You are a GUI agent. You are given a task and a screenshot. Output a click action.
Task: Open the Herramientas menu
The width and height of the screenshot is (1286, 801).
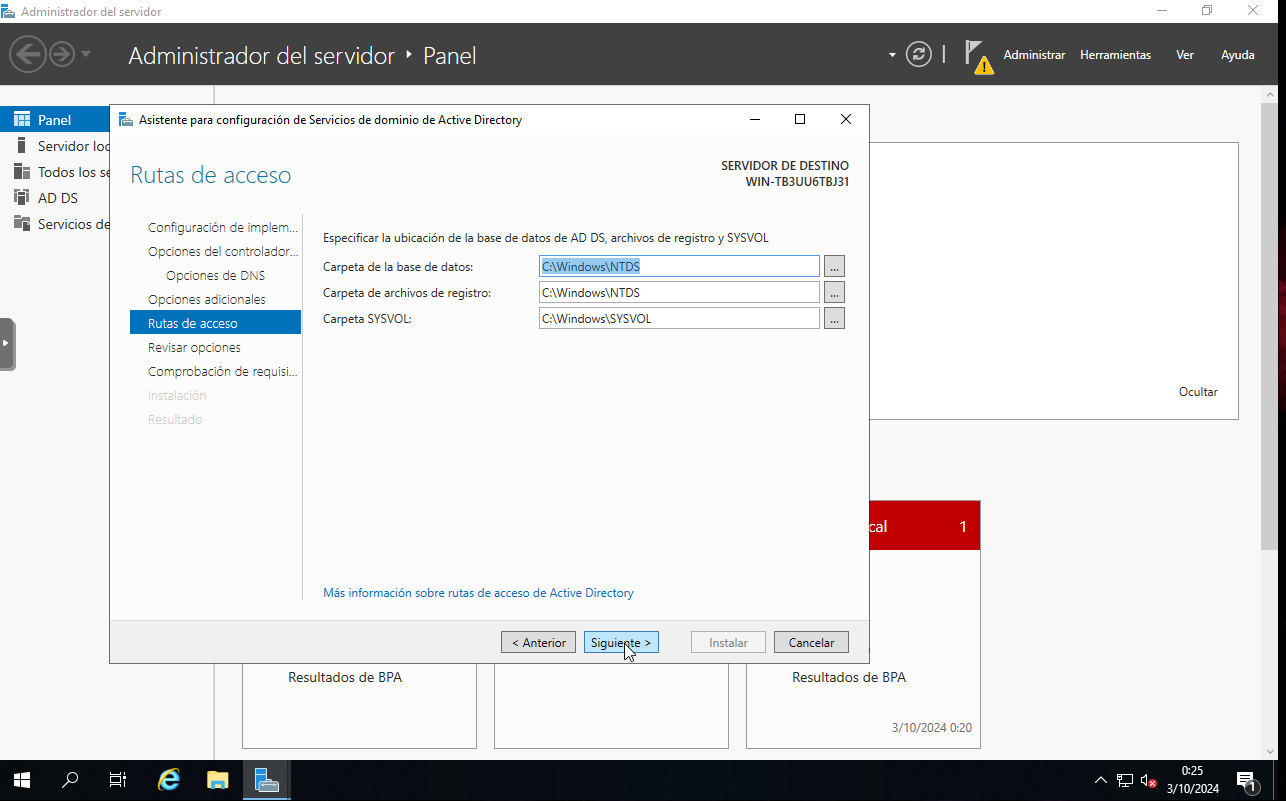(x=1115, y=55)
